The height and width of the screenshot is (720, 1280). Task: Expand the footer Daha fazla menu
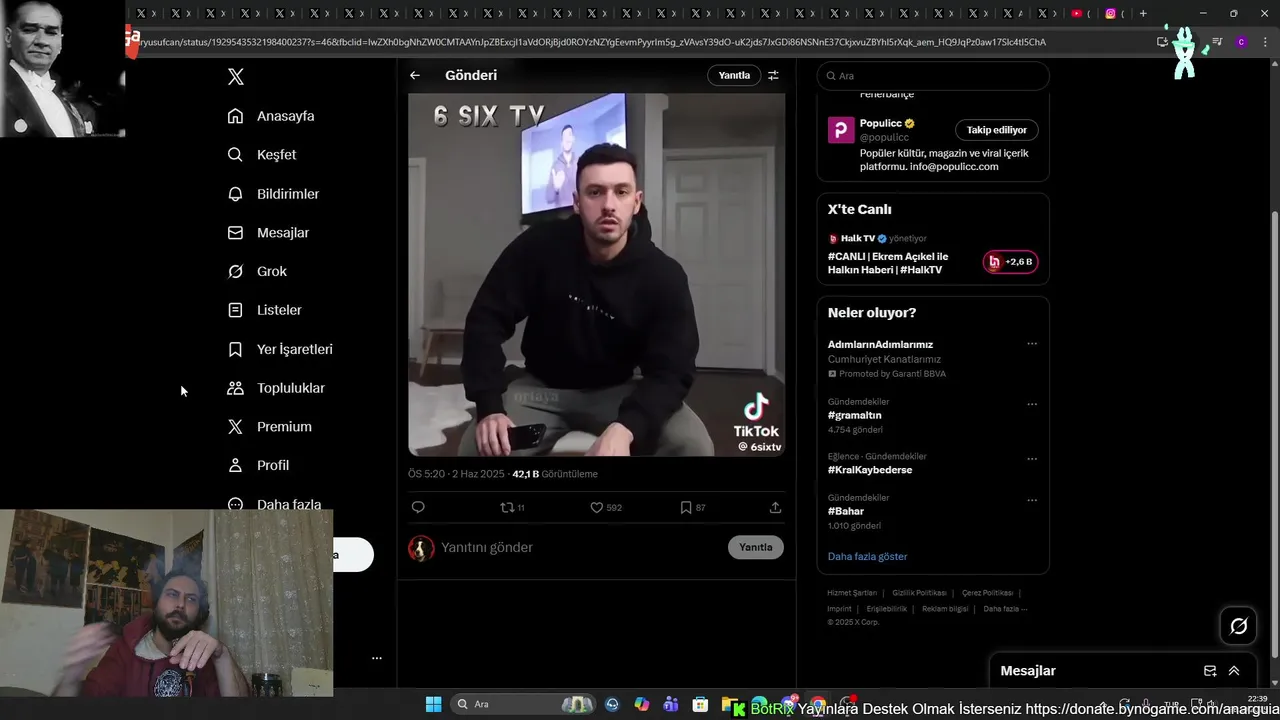tap(1005, 609)
